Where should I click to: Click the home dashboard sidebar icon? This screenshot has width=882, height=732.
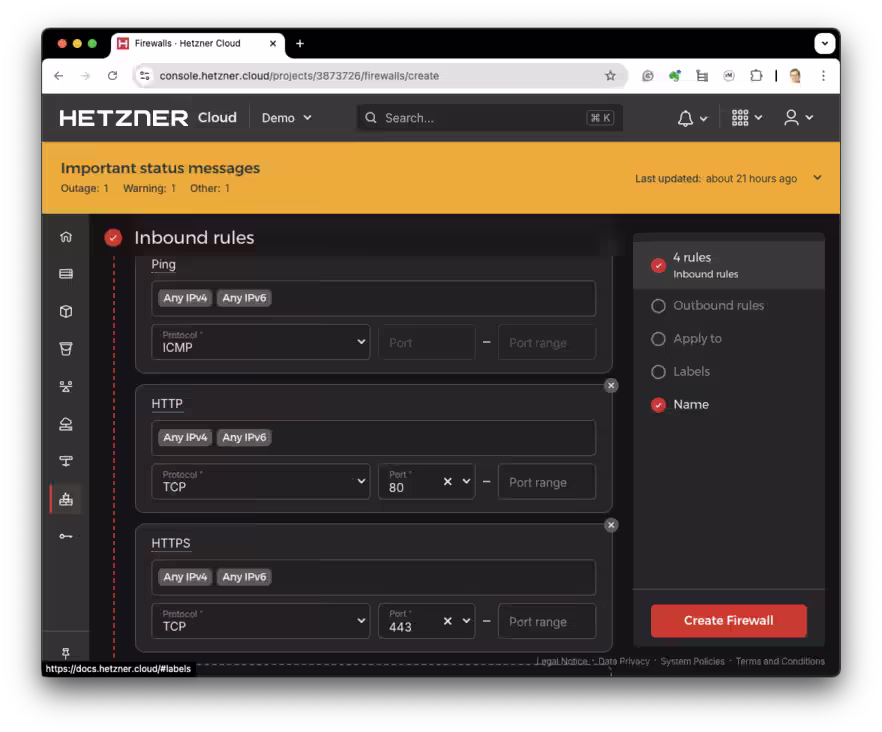[66, 237]
